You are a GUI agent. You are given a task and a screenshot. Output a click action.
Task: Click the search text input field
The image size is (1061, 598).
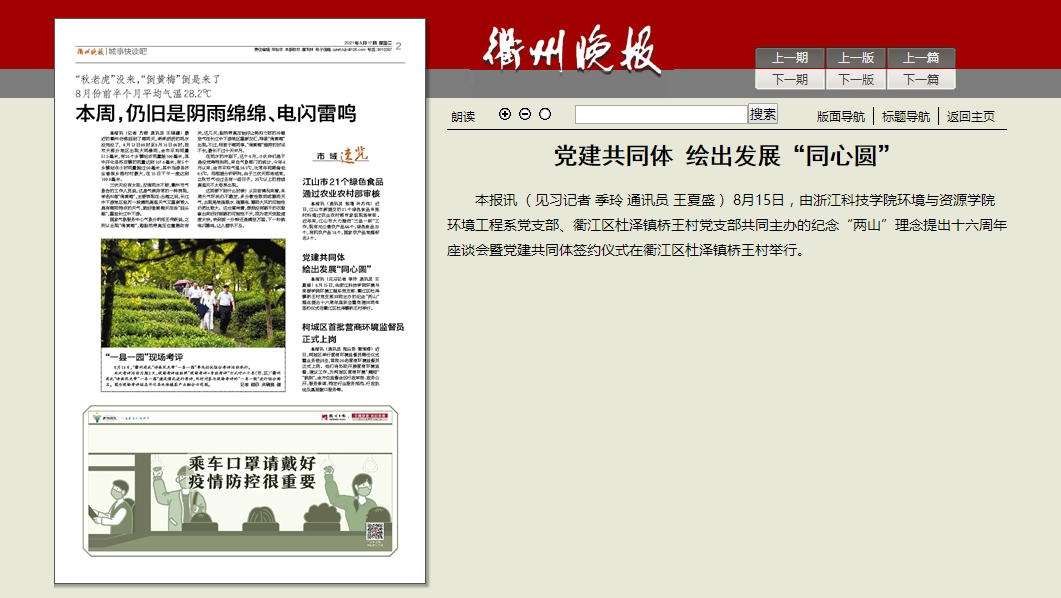[x=661, y=114]
